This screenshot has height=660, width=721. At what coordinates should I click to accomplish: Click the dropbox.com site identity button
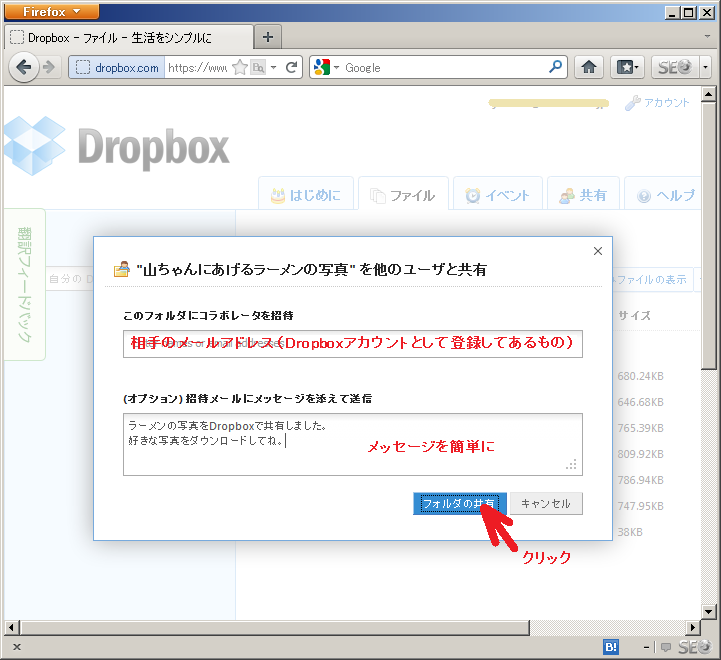[x=117, y=68]
